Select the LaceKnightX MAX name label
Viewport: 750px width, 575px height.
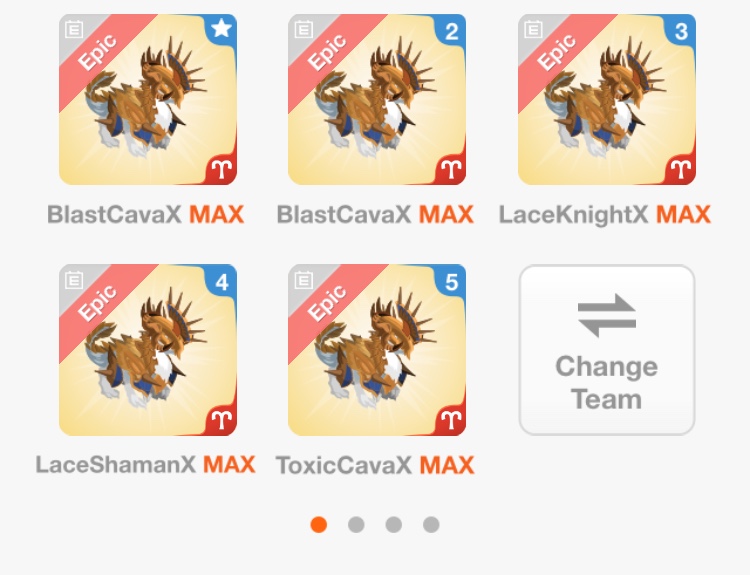605,214
